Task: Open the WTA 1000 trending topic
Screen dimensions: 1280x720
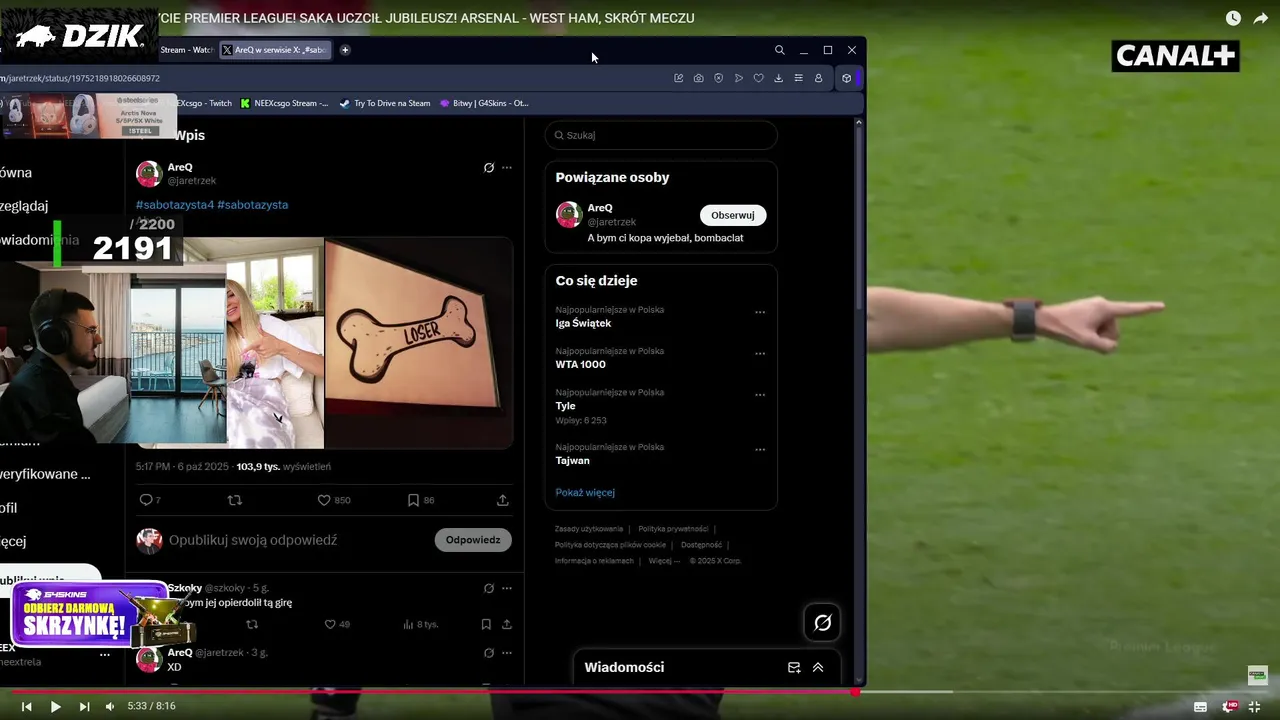Action: pyautogui.click(x=580, y=364)
